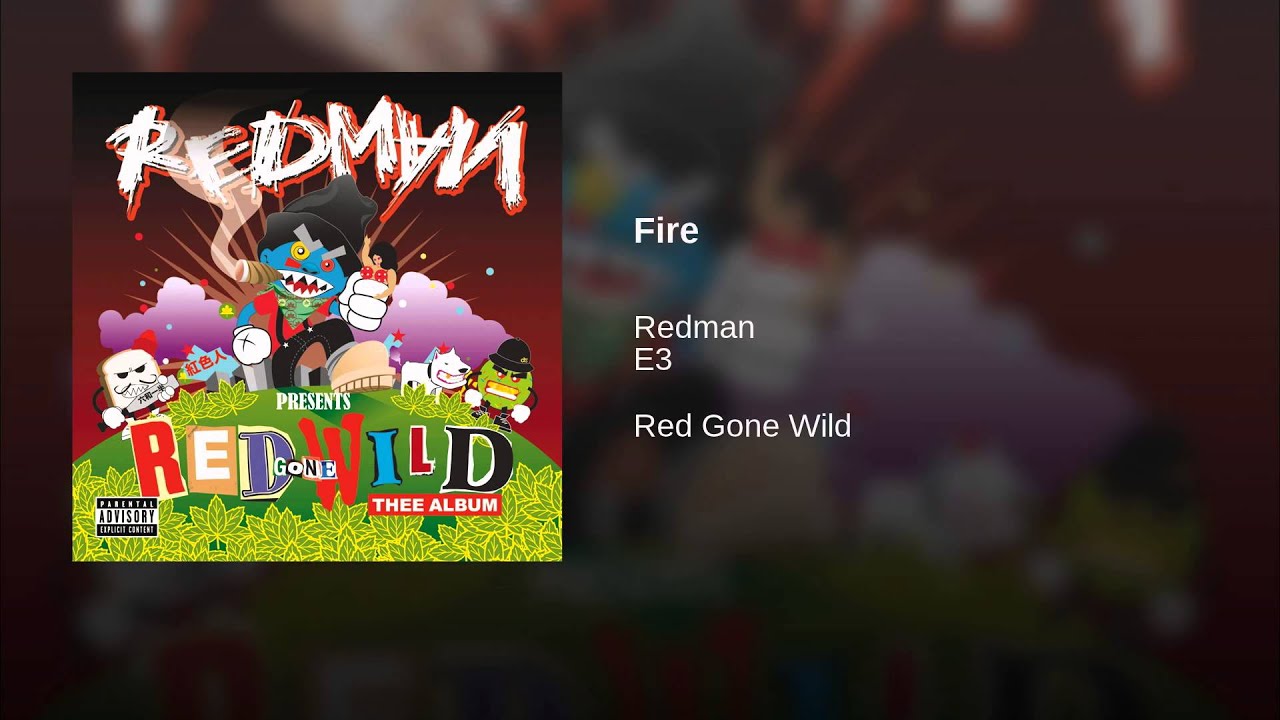
Task: Click the red sign with Chinese characters
Action: 203,365
